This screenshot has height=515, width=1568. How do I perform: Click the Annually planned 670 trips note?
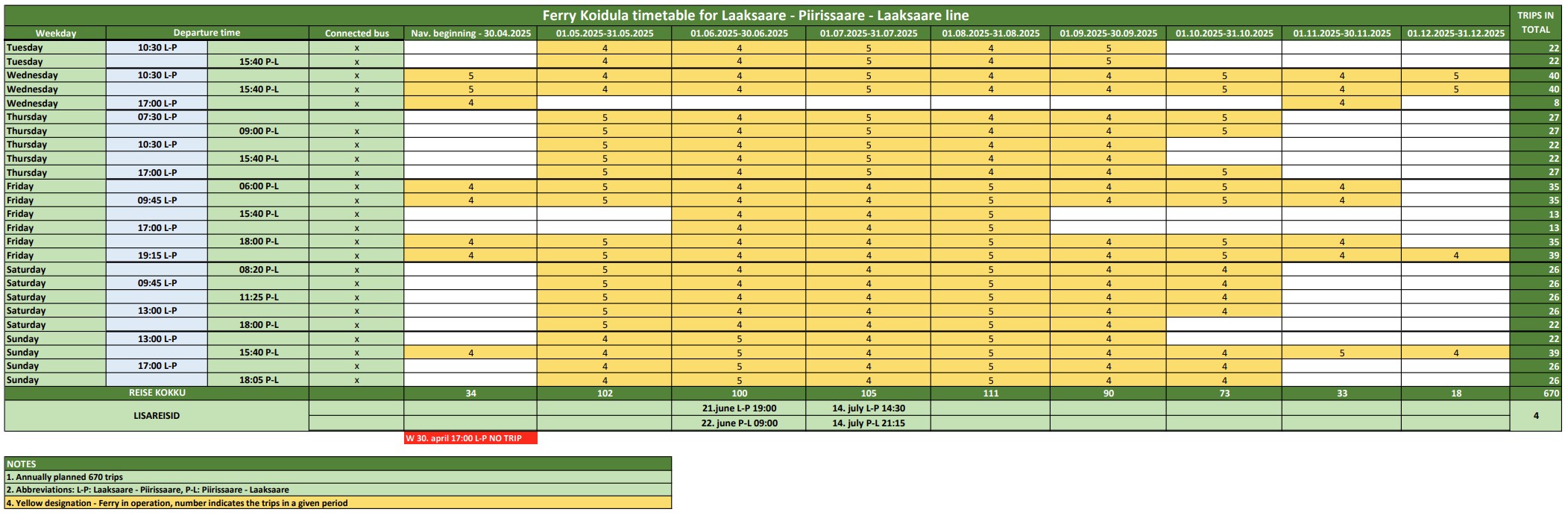tap(338, 477)
